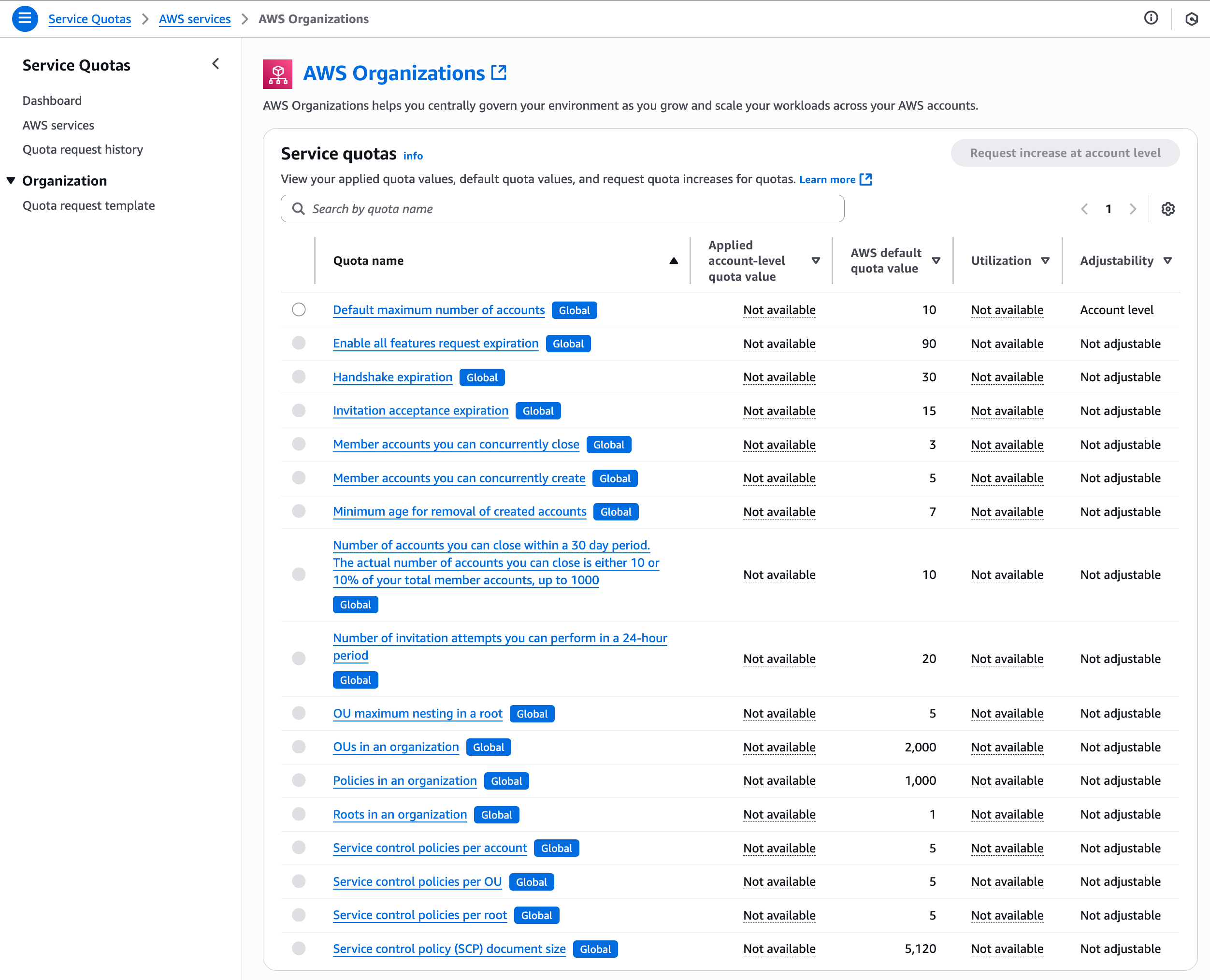Go to Dashboard in the sidebar

click(52, 101)
